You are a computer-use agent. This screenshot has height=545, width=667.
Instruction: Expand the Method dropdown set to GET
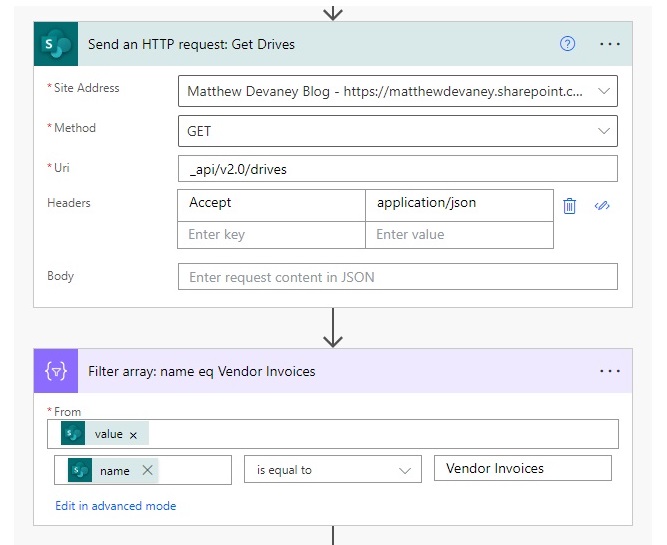click(x=603, y=131)
